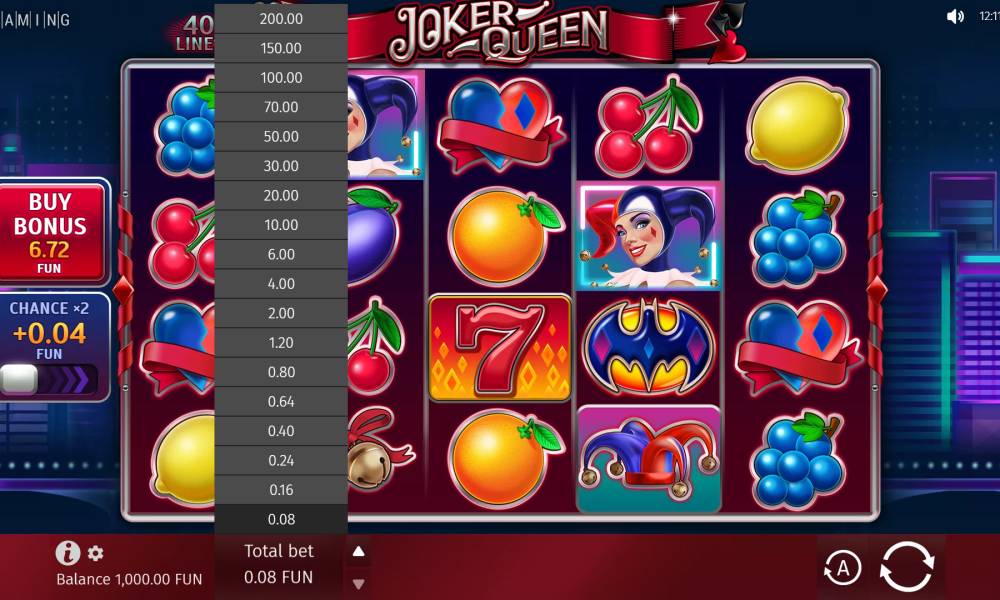Increase total bet with up arrow
The height and width of the screenshot is (600, 1000).
[x=358, y=552]
